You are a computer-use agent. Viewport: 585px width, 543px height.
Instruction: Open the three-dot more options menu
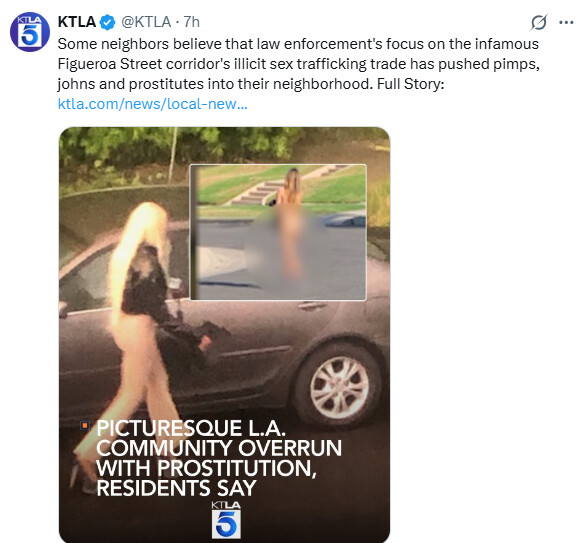pyautogui.click(x=566, y=22)
